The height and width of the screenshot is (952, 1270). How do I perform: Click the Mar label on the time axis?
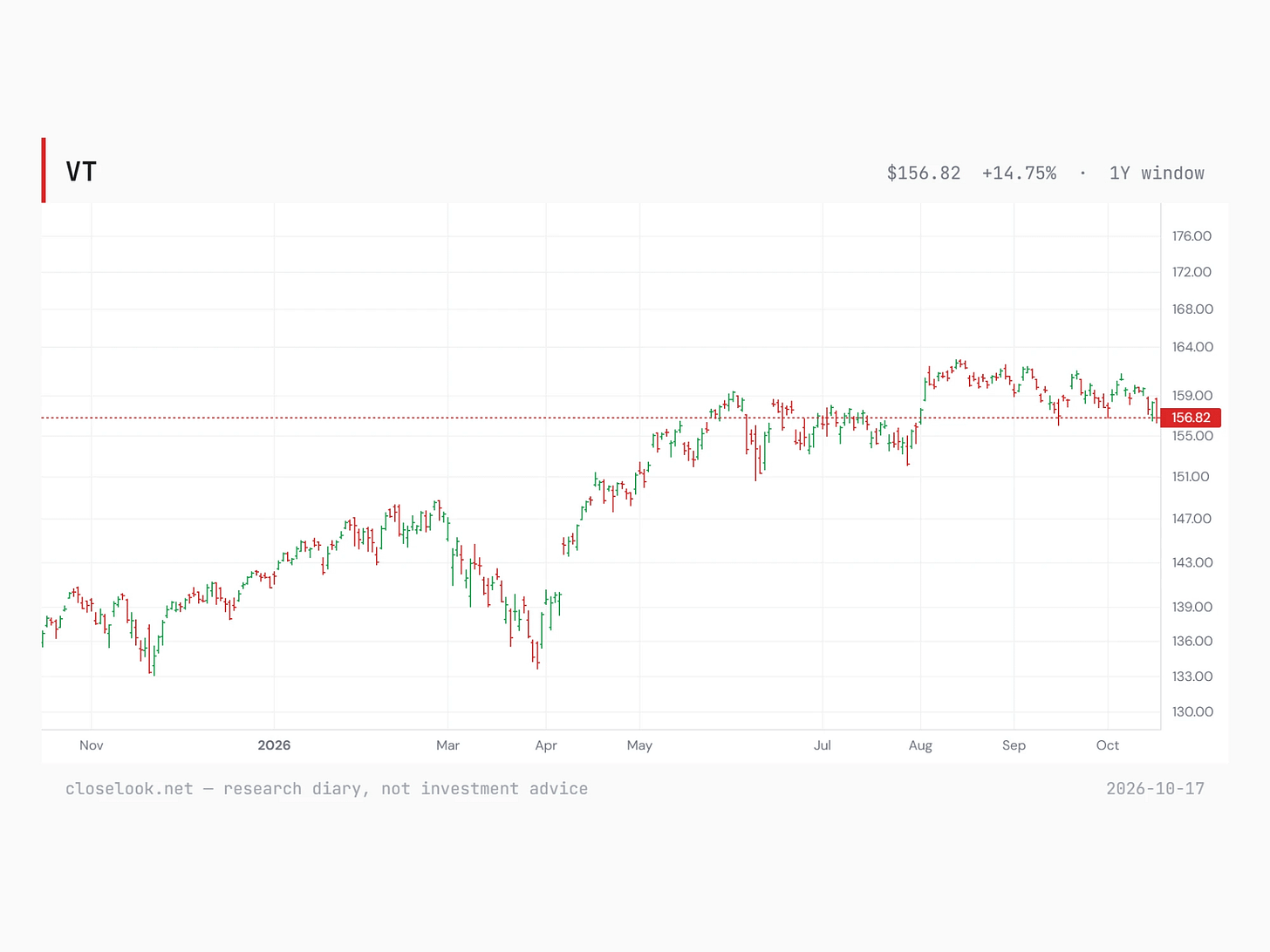pyautogui.click(x=447, y=745)
